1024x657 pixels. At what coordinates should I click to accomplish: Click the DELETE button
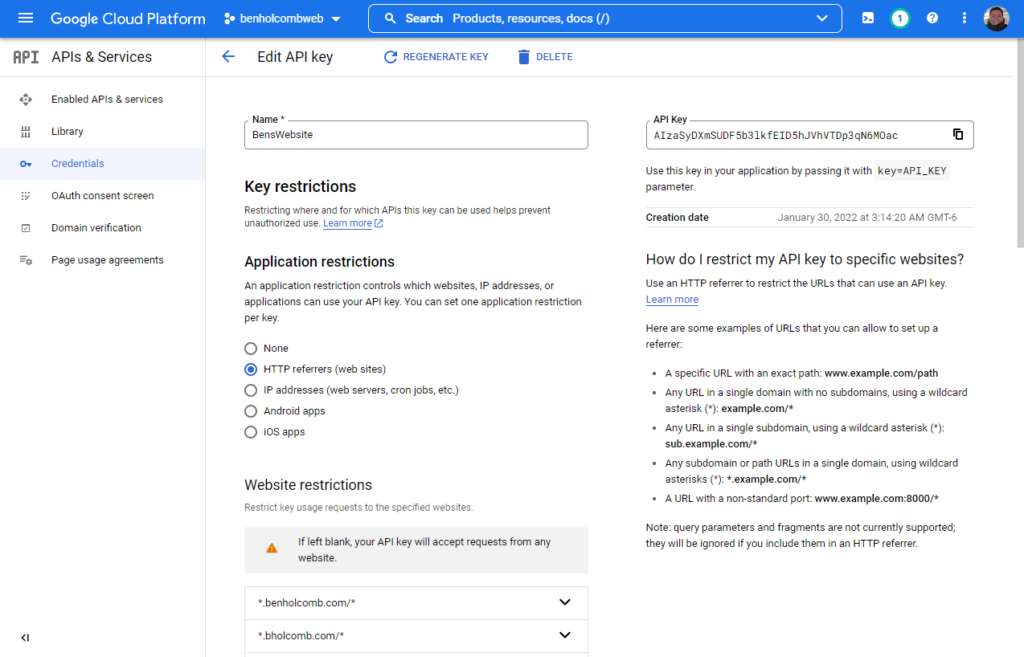pyautogui.click(x=545, y=57)
